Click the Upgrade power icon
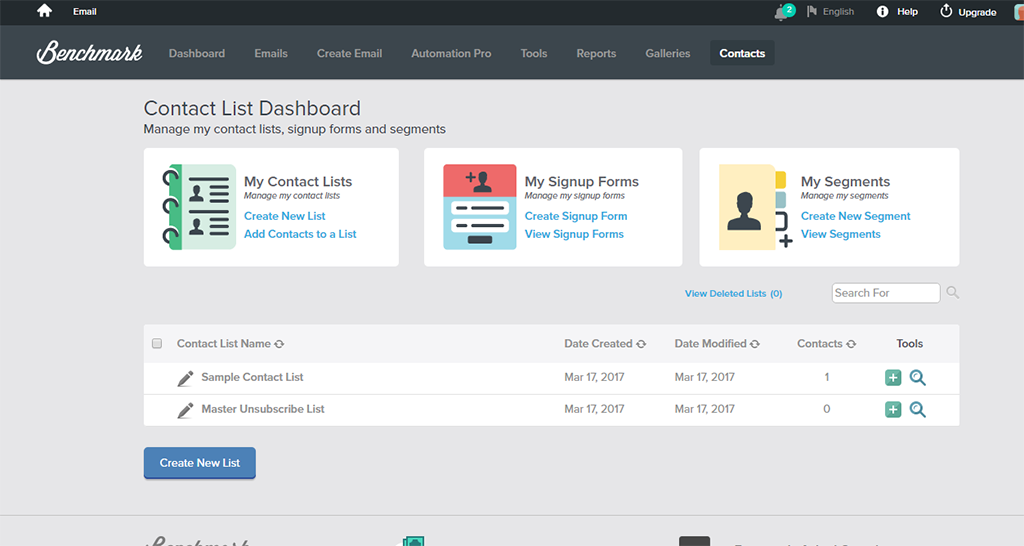The width and height of the screenshot is (1024, 546). click(946, 11)
